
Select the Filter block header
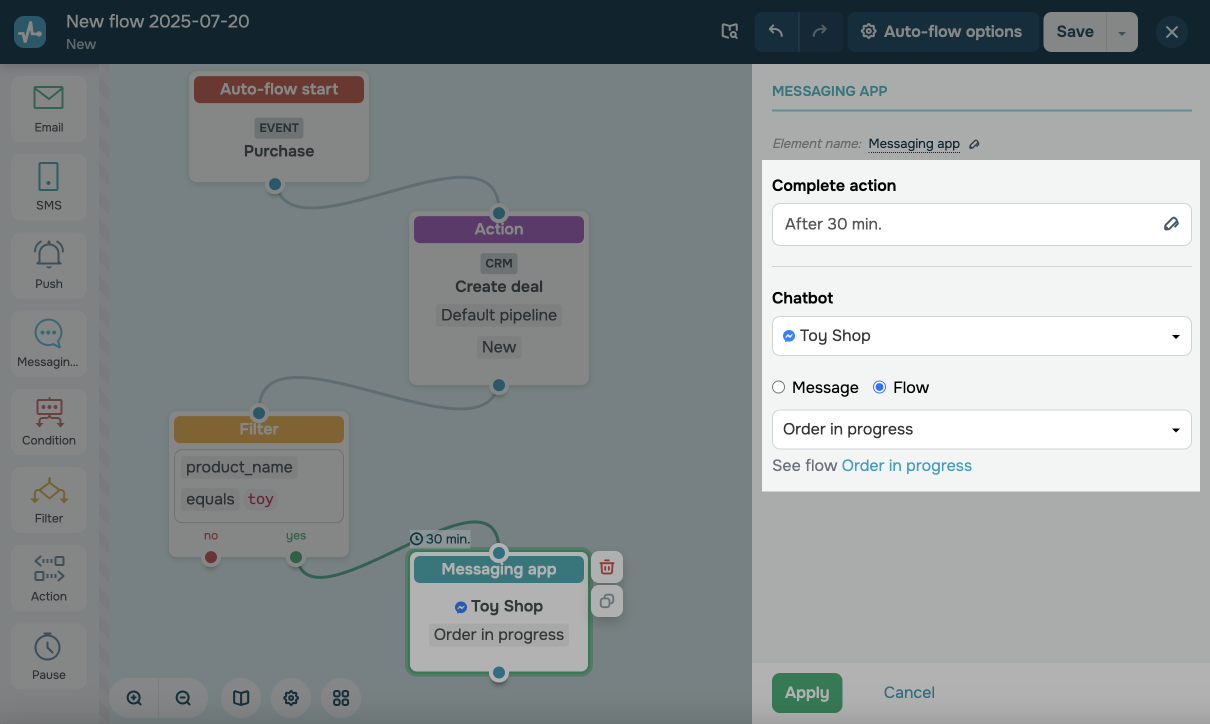(x=259, y=429)
